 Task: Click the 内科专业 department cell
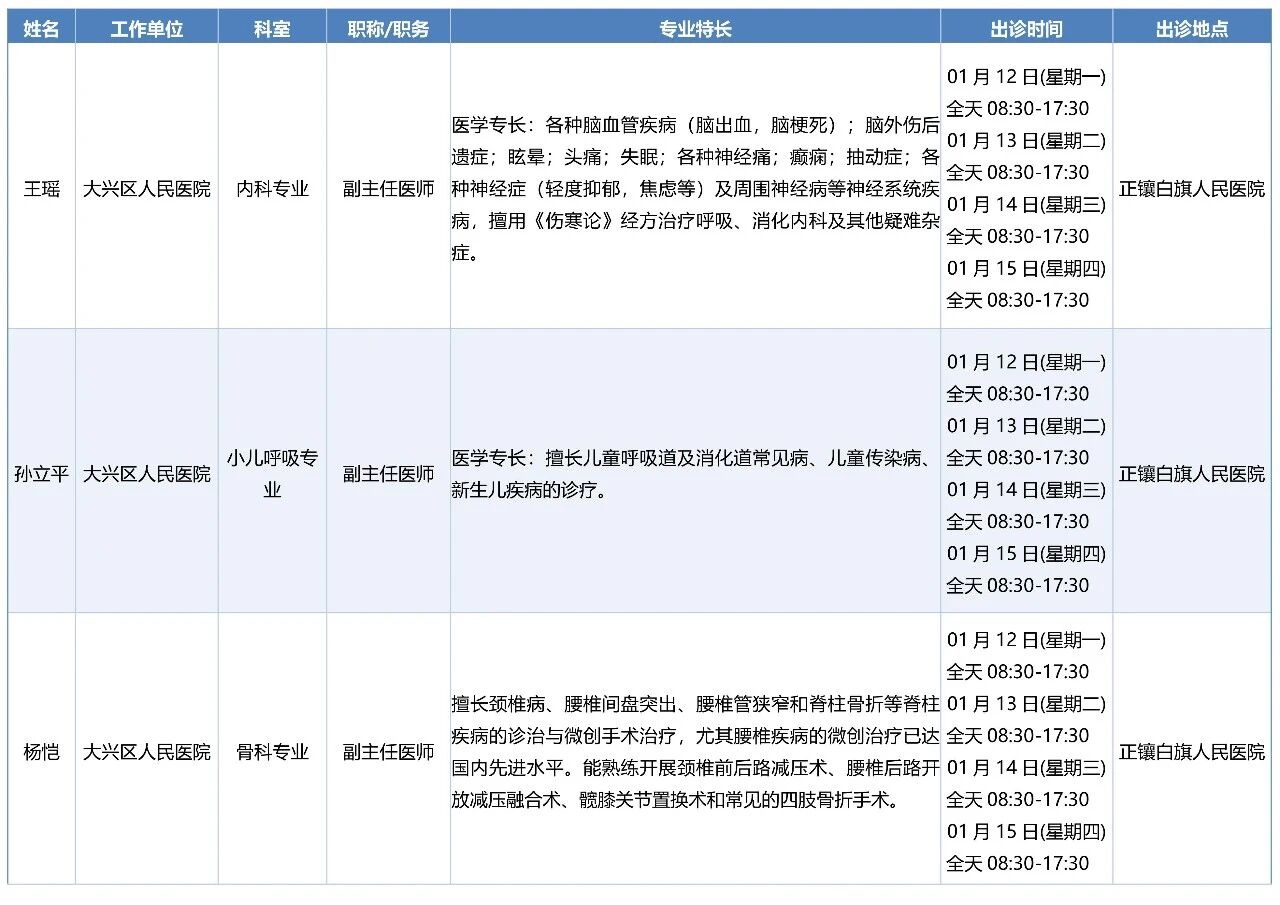point(272,189)
